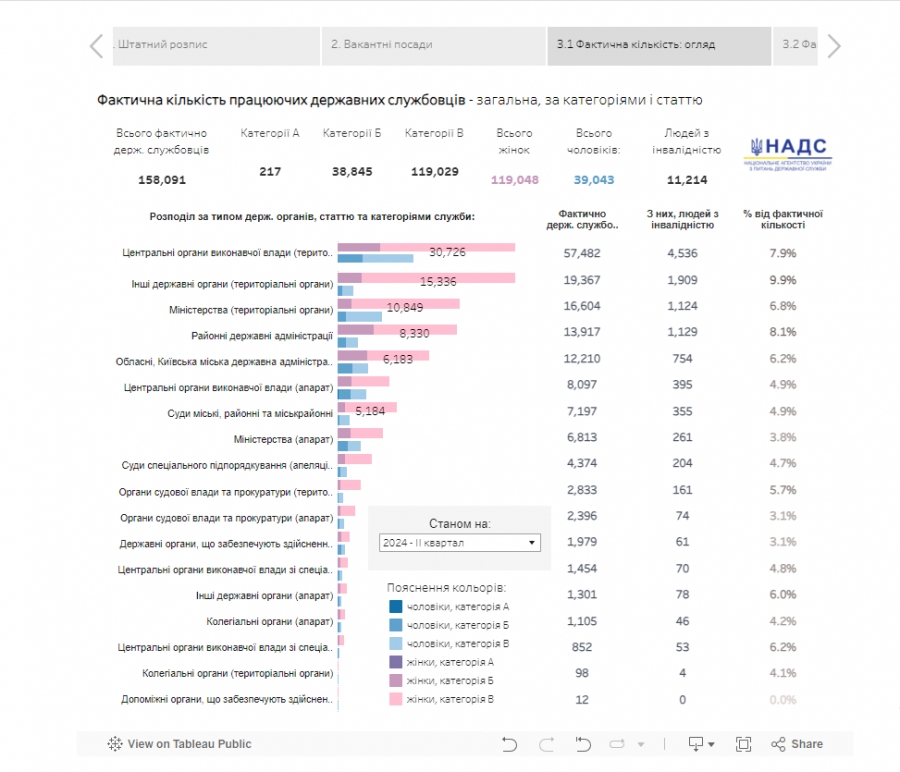Open View on Tableau Public link
Viewport: 900px width, 772px height.
tap(180, 744)
